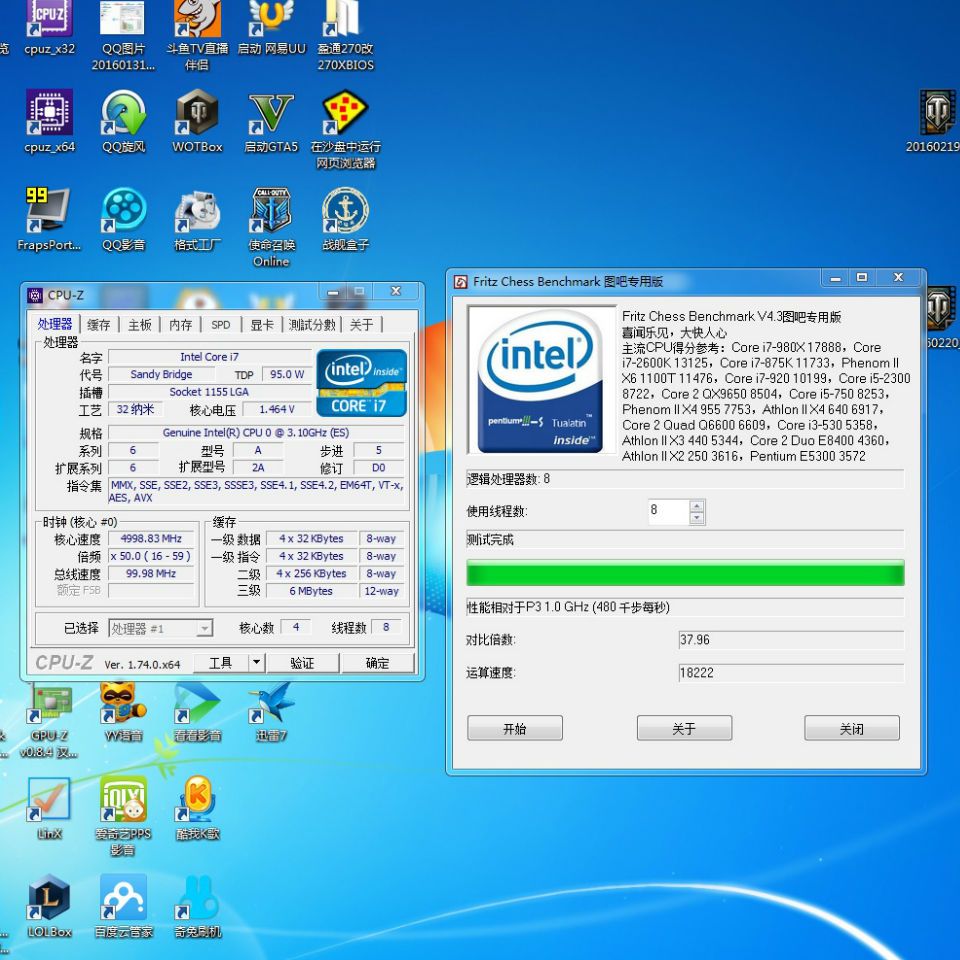Launch the 迅雷7 desktop shortcut

[271, 704]
